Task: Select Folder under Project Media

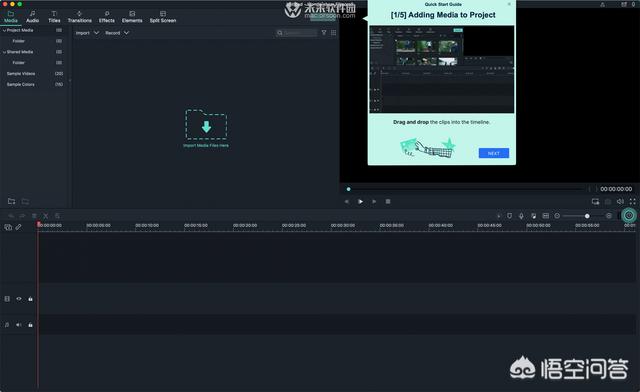Action: (19, 41)
